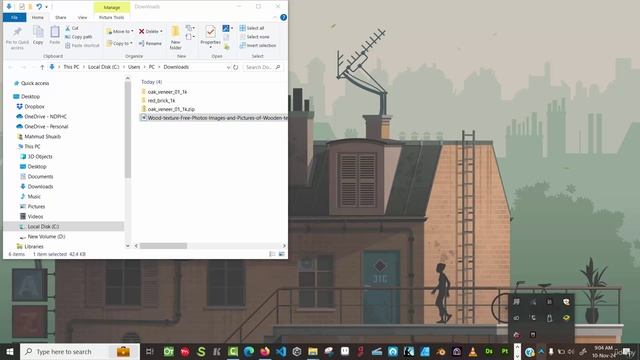The height and width of the screenshot is (360, 640).
Task: Click the File Explorer taskbar icon
Action: tap(313, 351)
